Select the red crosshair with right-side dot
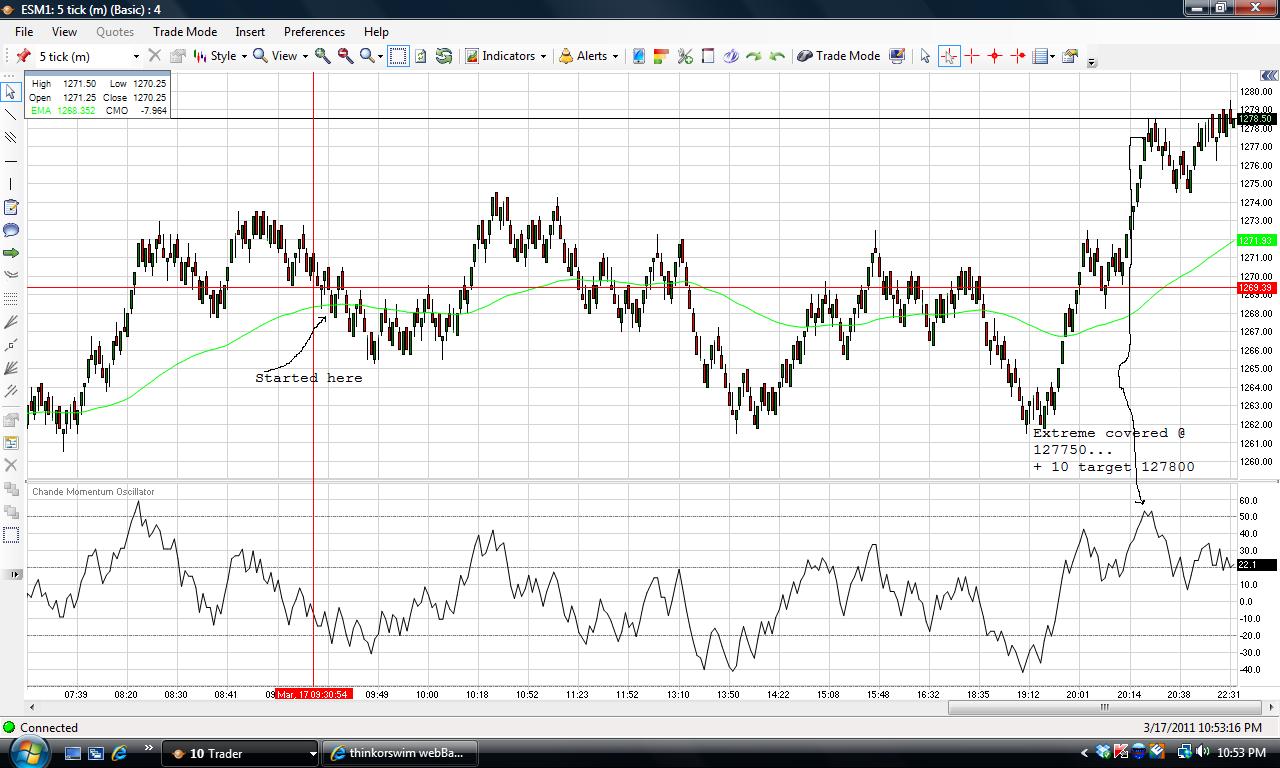Screen dimensions: 1280x768 (x=1018, y=56)
